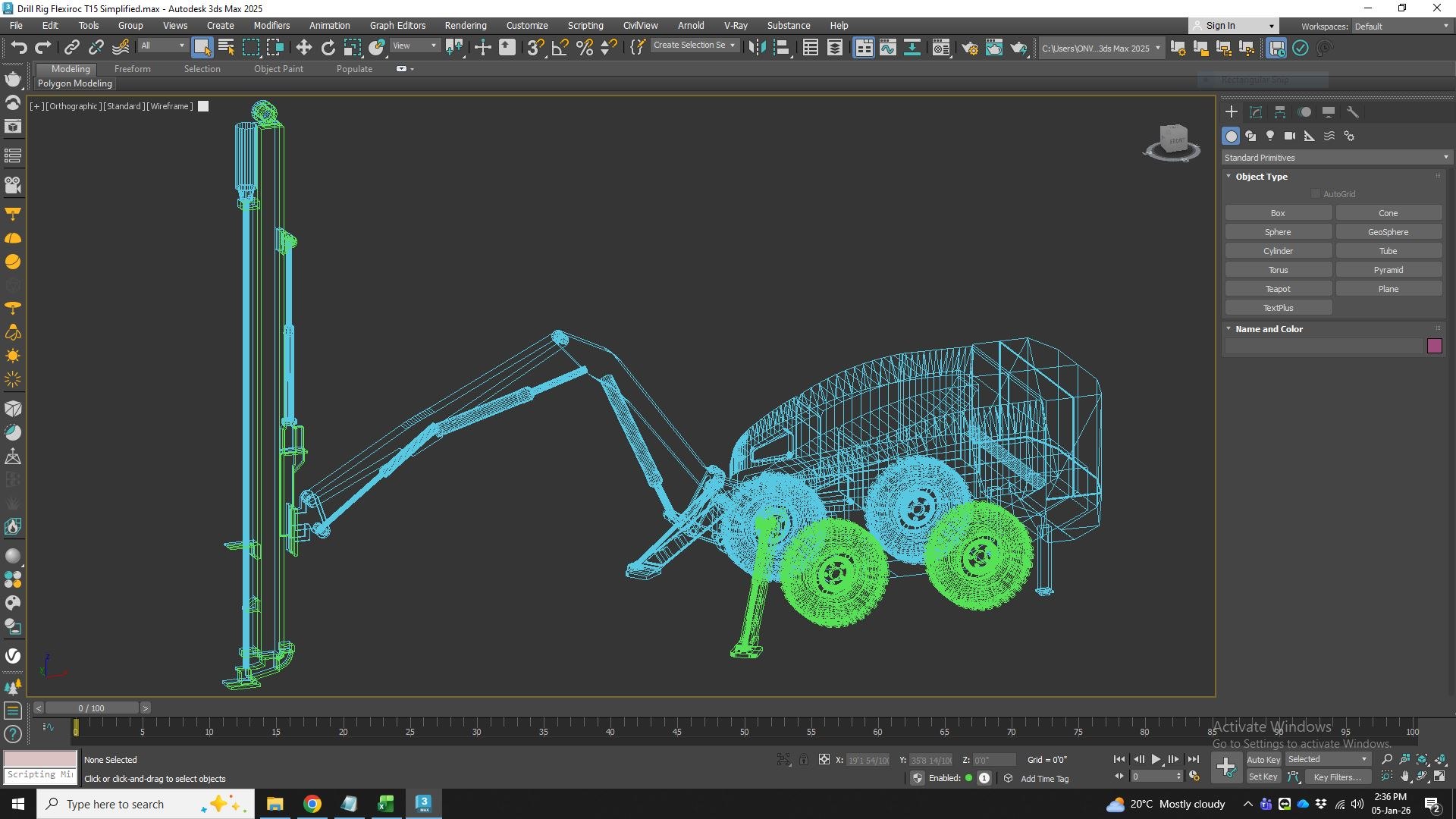Click the time slider 0 / 100
Image resolution: width=1456 pixels, height=819 pixels.
coord(92,708)
